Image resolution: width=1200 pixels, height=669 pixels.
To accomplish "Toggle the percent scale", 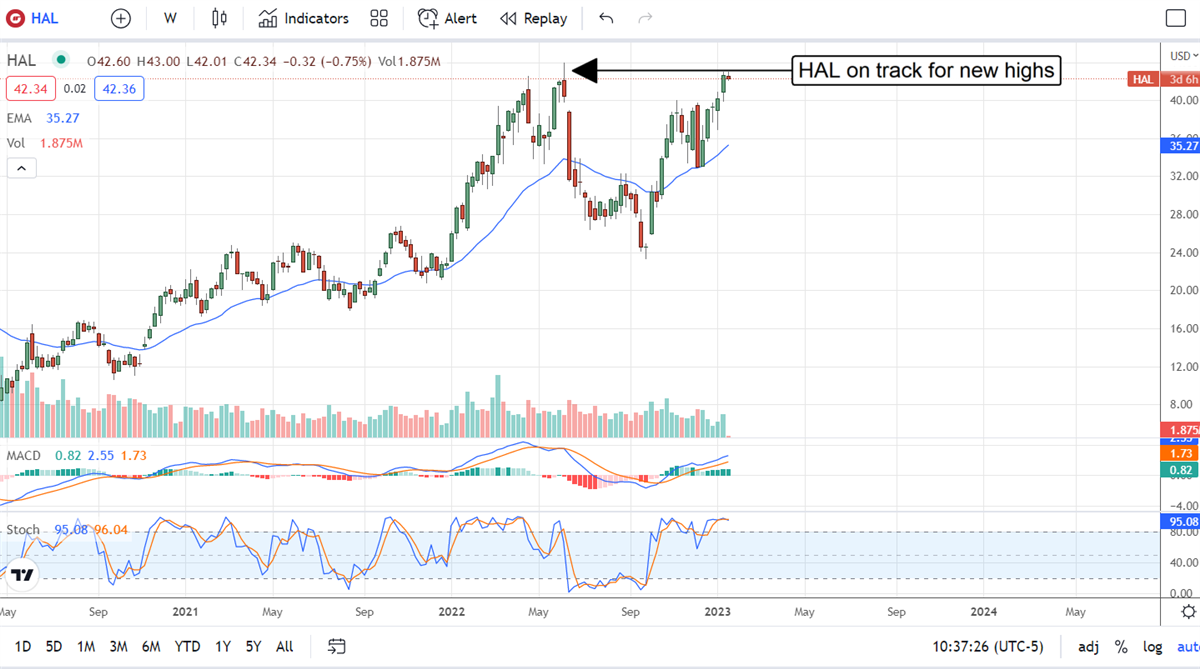I will [x=1121, y=646].
